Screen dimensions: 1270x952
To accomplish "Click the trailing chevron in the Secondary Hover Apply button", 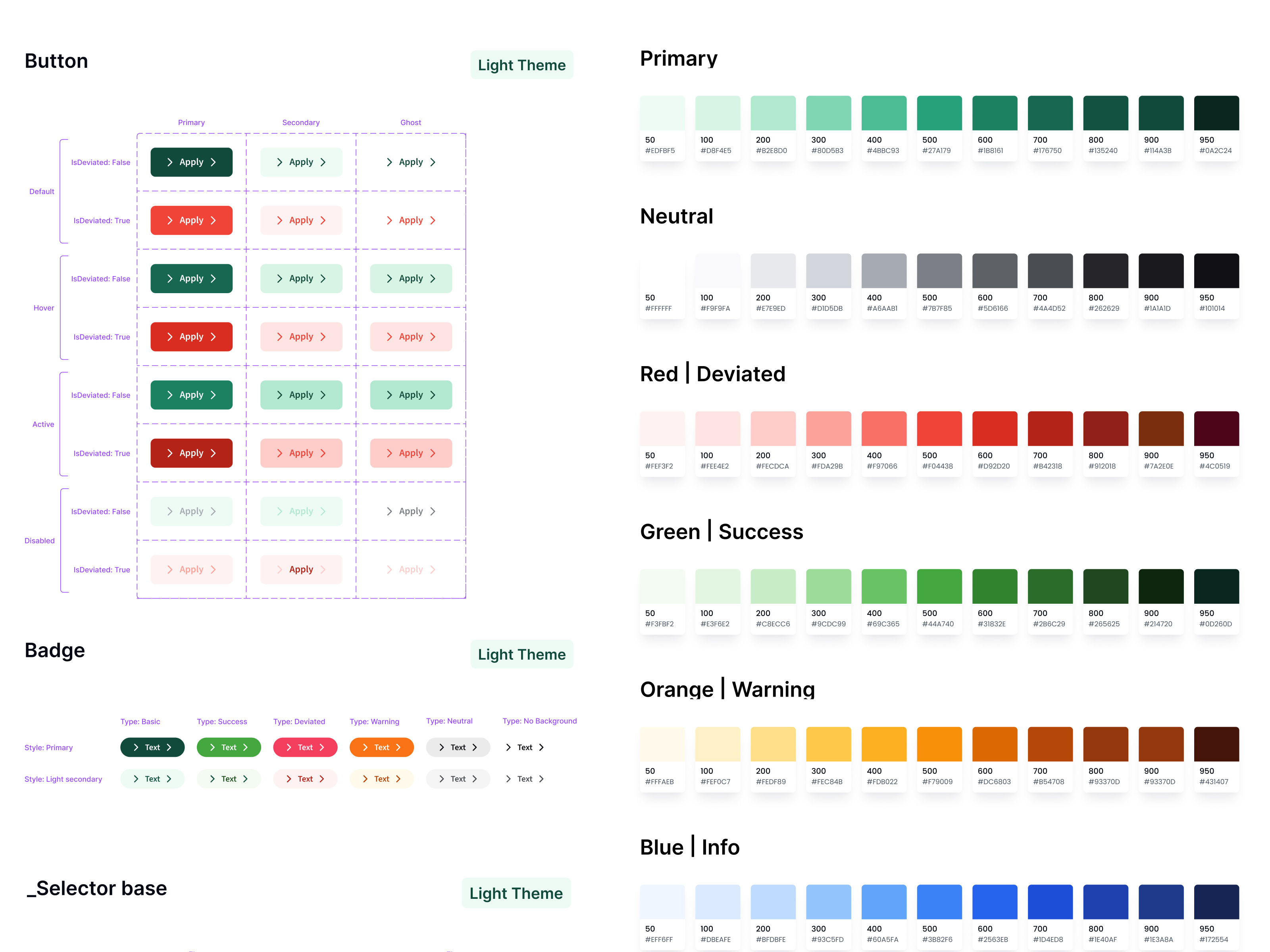I will (x=323, y=278).
